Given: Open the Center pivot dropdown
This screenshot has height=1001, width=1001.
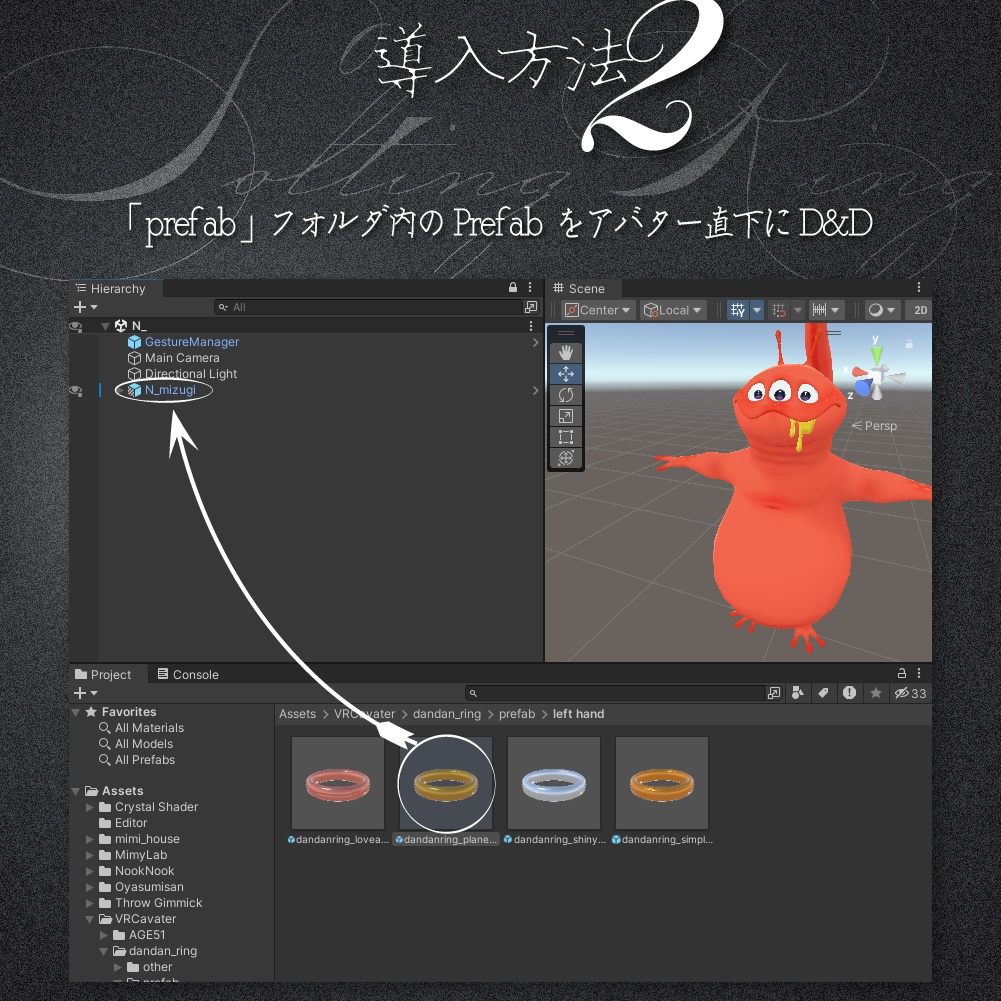Looking at the screenshot, I should [x=597, y=310].
